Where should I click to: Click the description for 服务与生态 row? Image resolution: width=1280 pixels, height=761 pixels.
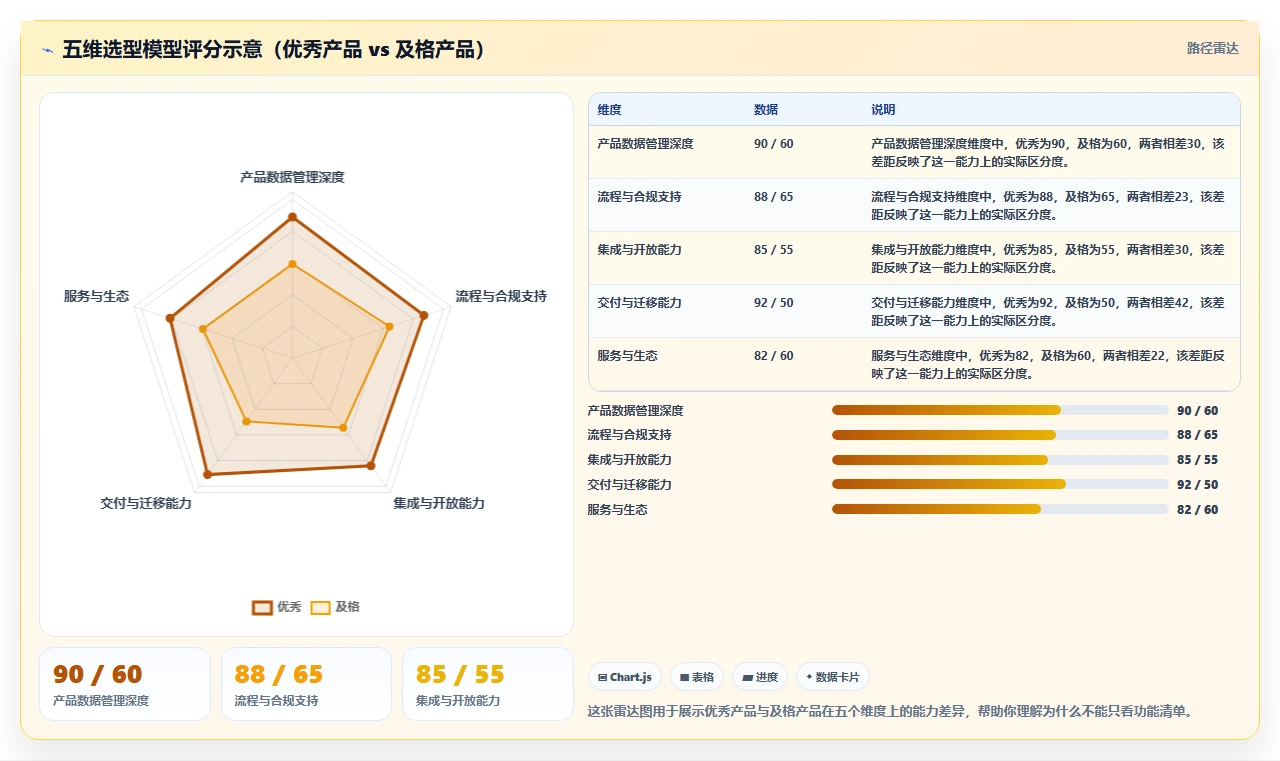(x=1047, y=364)
